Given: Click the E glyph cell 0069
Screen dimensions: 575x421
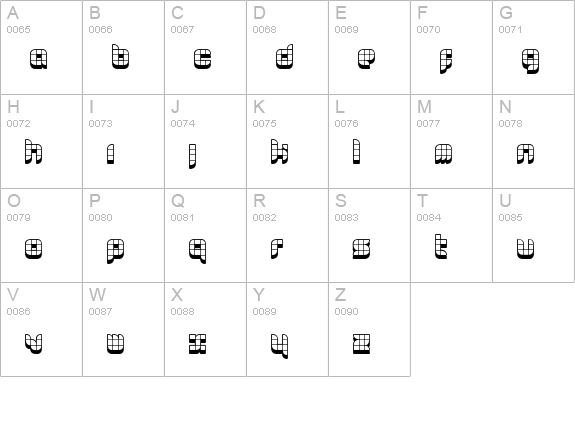Looking at the screenshot, I should pyautogui.click(x=369, y=47).
